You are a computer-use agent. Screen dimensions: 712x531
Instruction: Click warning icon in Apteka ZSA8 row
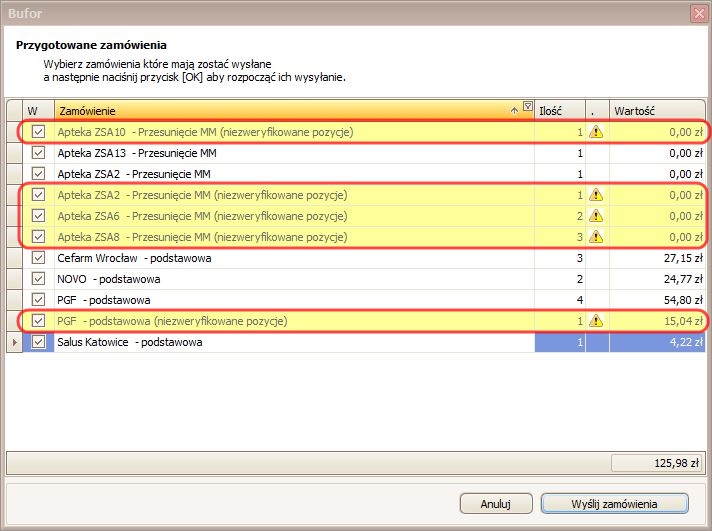[x=597, y=237]
